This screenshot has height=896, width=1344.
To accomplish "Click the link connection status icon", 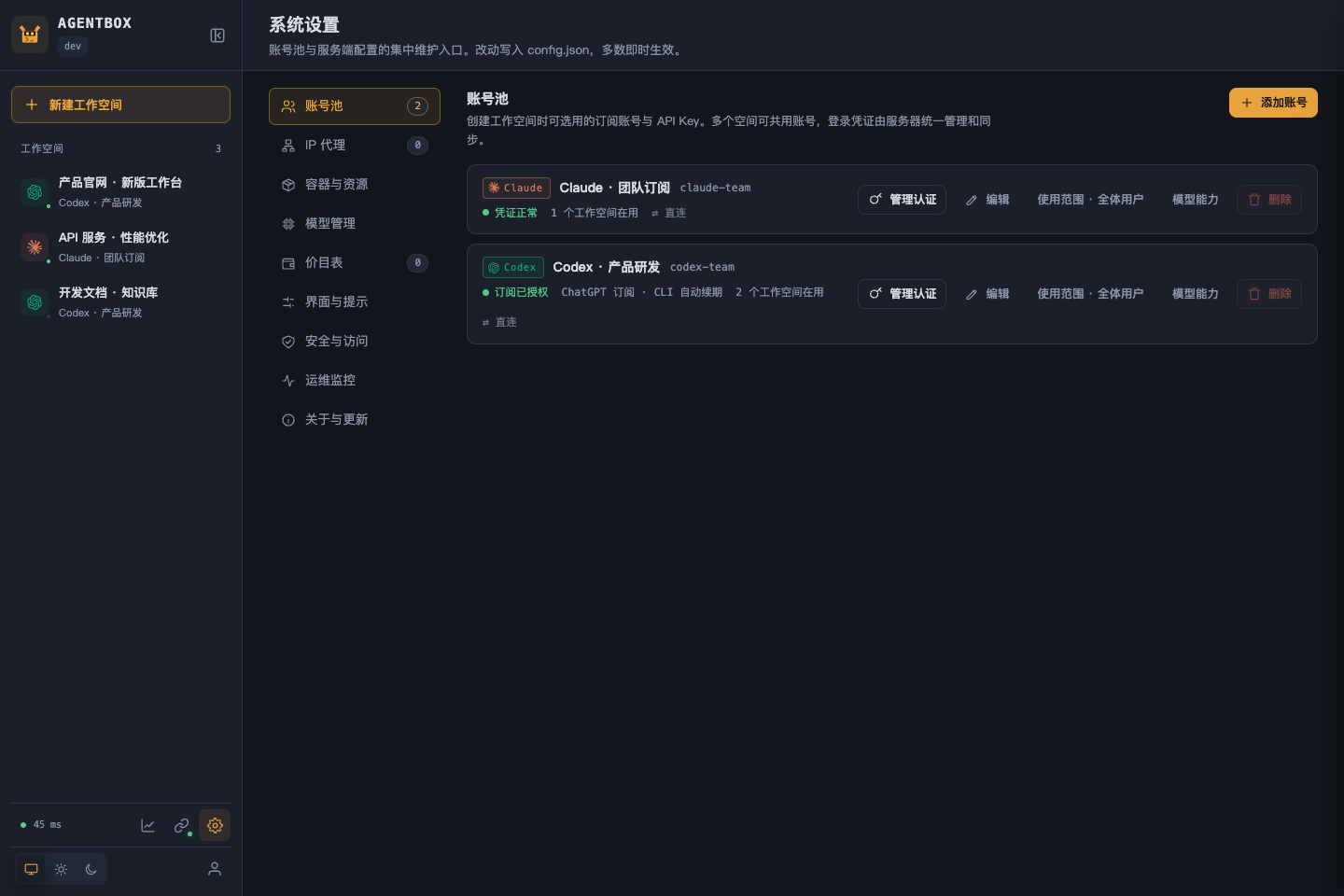I will (x=181, y=825).
